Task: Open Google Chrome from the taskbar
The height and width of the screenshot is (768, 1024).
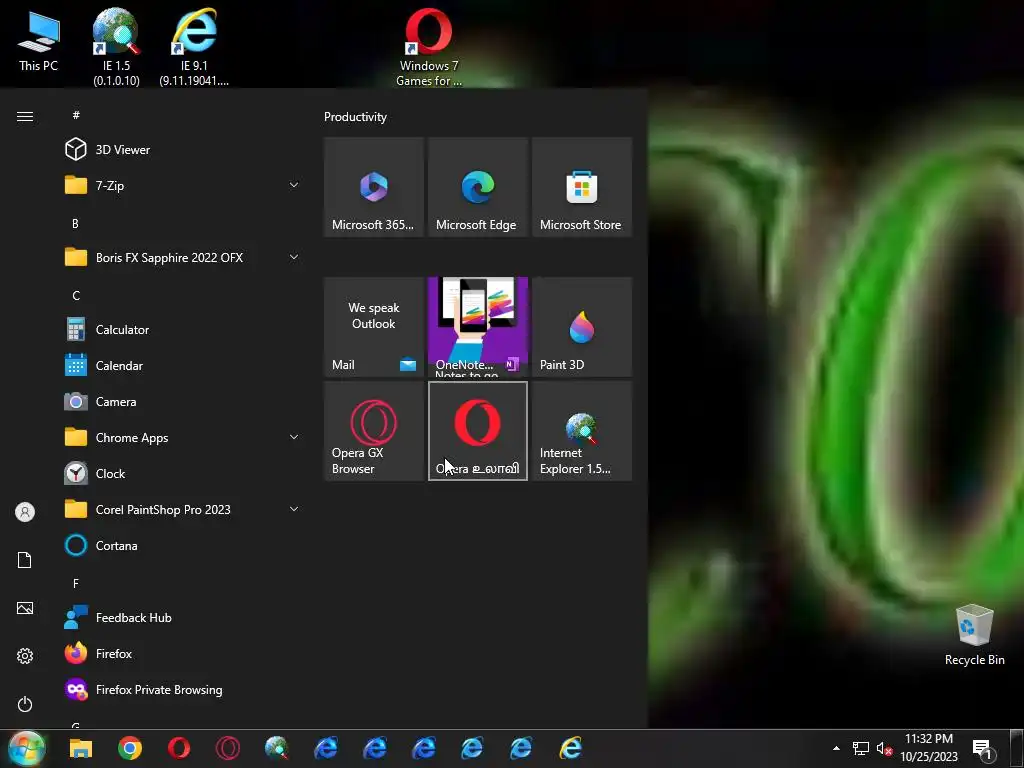Action: click(130, 748)
